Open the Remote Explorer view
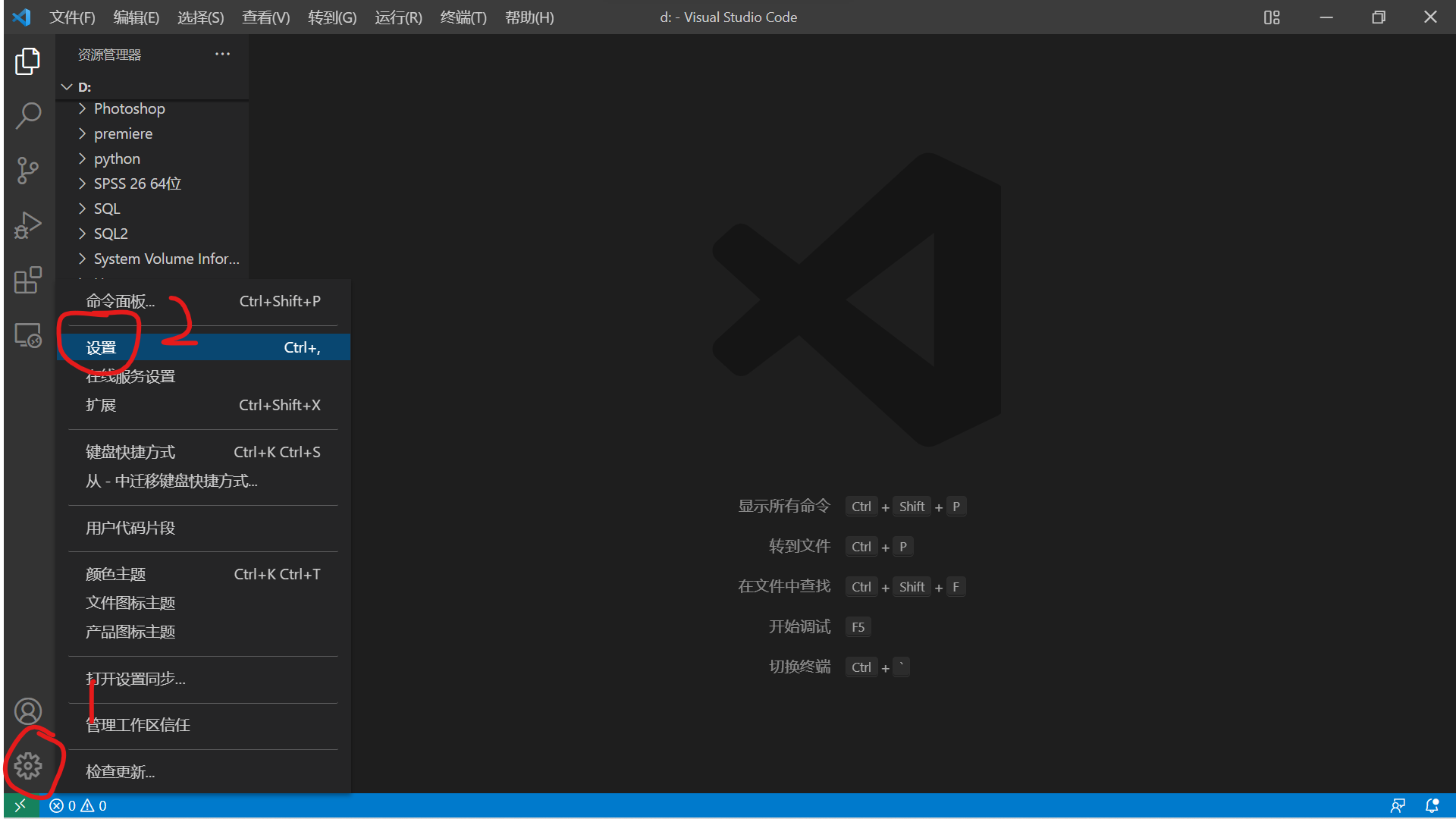 (x=28, y=334)
